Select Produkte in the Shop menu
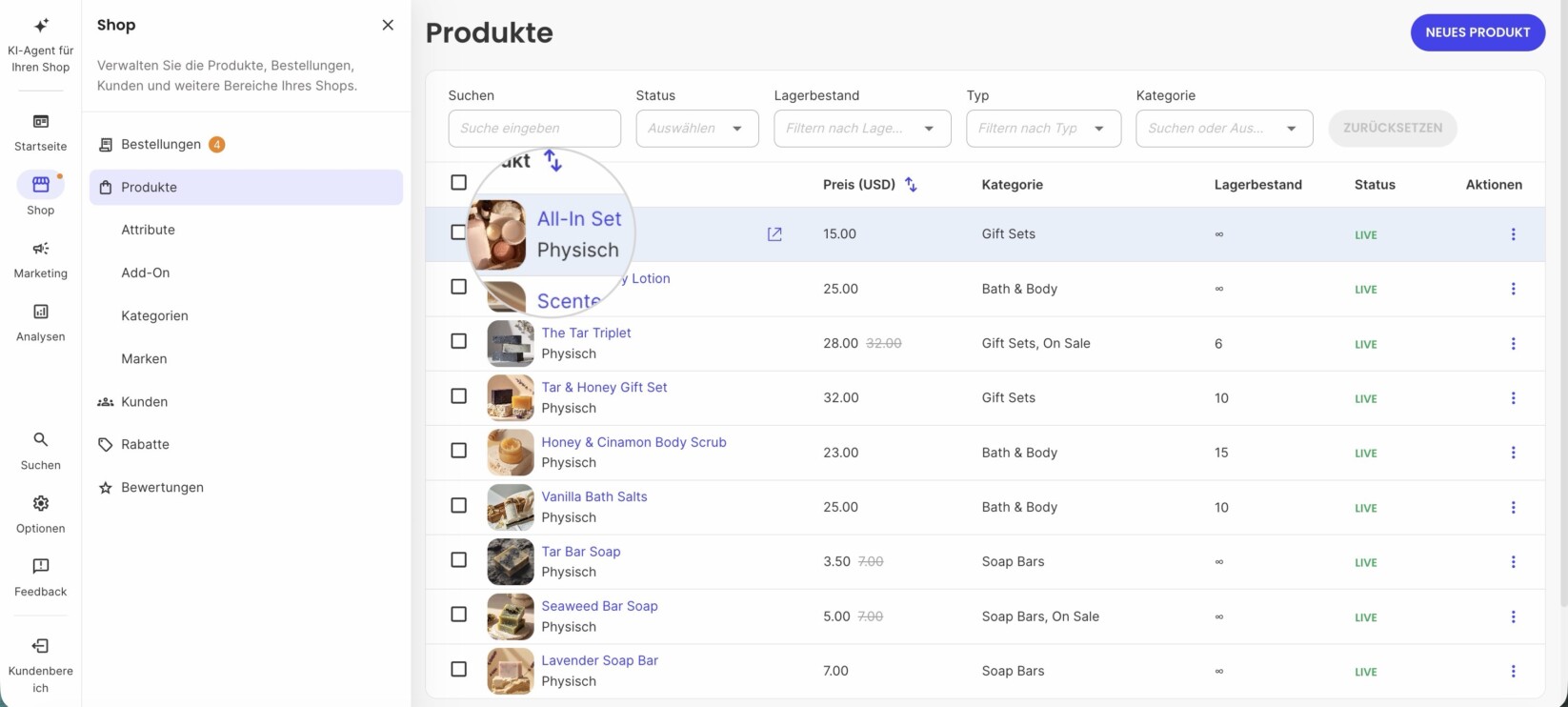Image resolution: width=1568 pixels, height=707 pixels. (x=246, y=188)
